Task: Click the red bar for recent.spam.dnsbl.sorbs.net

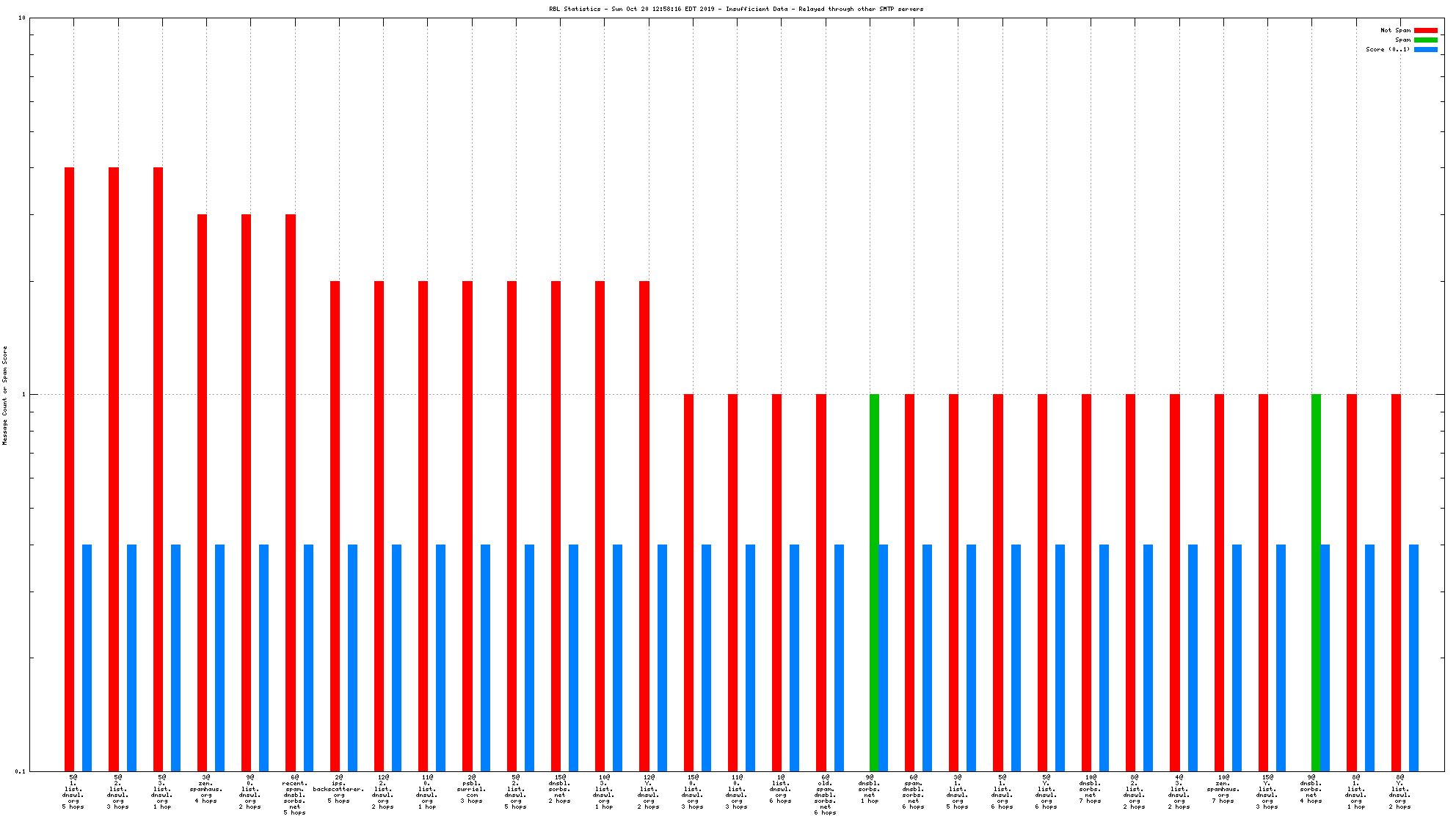Action: tap(291, 492)
